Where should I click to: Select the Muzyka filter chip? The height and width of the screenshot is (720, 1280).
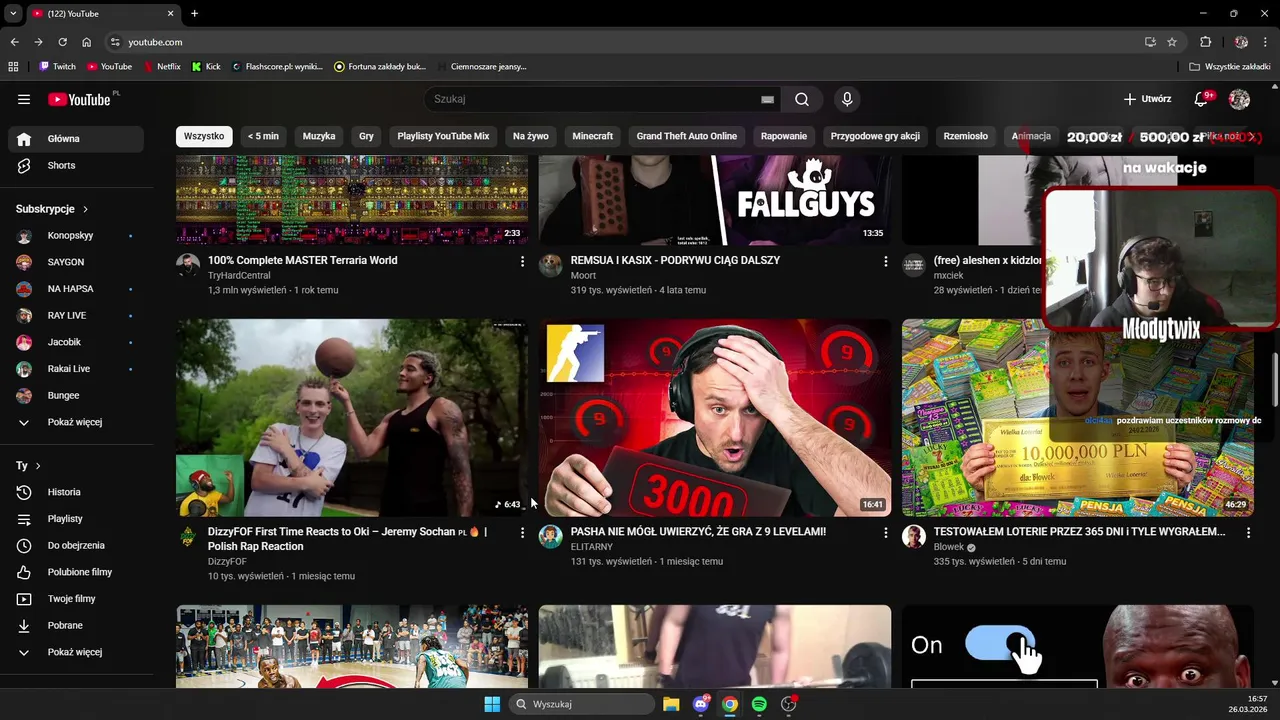pyautogui.click(x=319, y=136)
